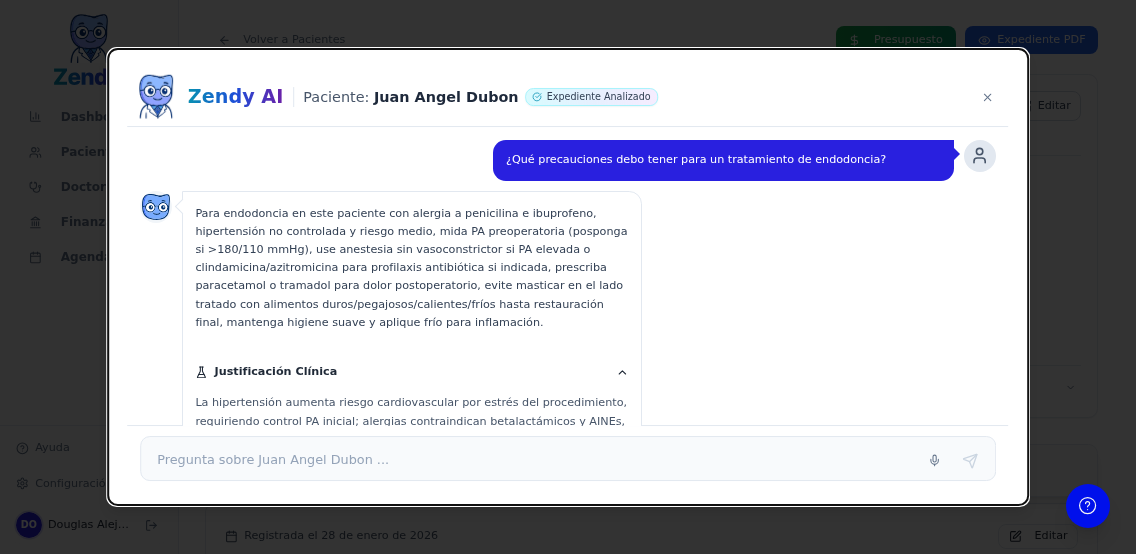Click the calendar icon beside 'Registrada el 28 de enero'
The width and height of the screenshot is (1136, 554).
coord(231,536)
